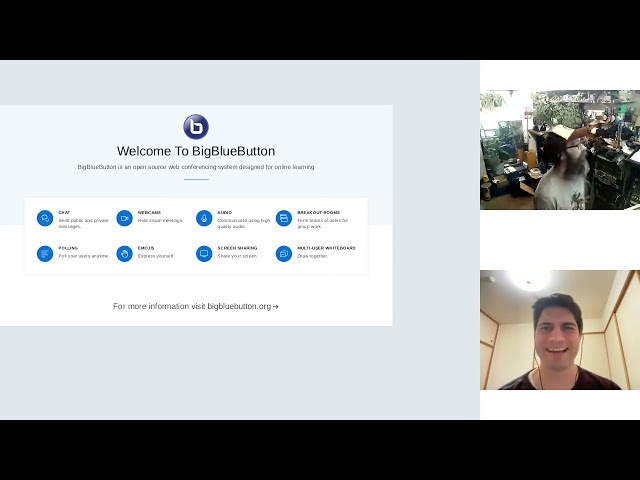Image resolution: width=640 pixels, height=480 pixels.
Task: Click the Webcams camera icon
Action: tap(124, 218)
